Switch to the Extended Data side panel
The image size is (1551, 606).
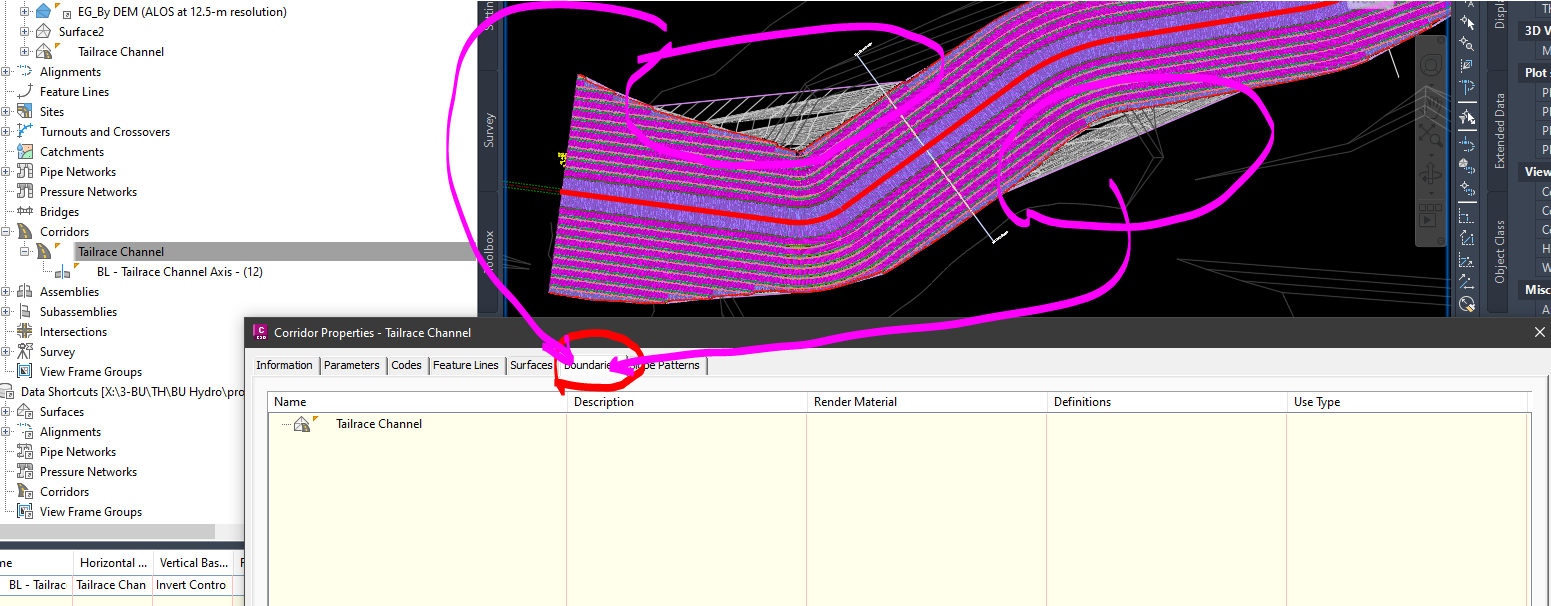(x=1501, y=130)
